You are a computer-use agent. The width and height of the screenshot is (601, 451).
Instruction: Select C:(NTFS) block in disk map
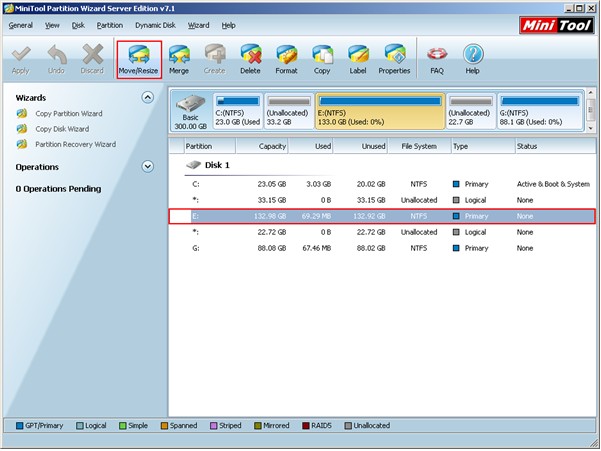[x=238, y=111]
